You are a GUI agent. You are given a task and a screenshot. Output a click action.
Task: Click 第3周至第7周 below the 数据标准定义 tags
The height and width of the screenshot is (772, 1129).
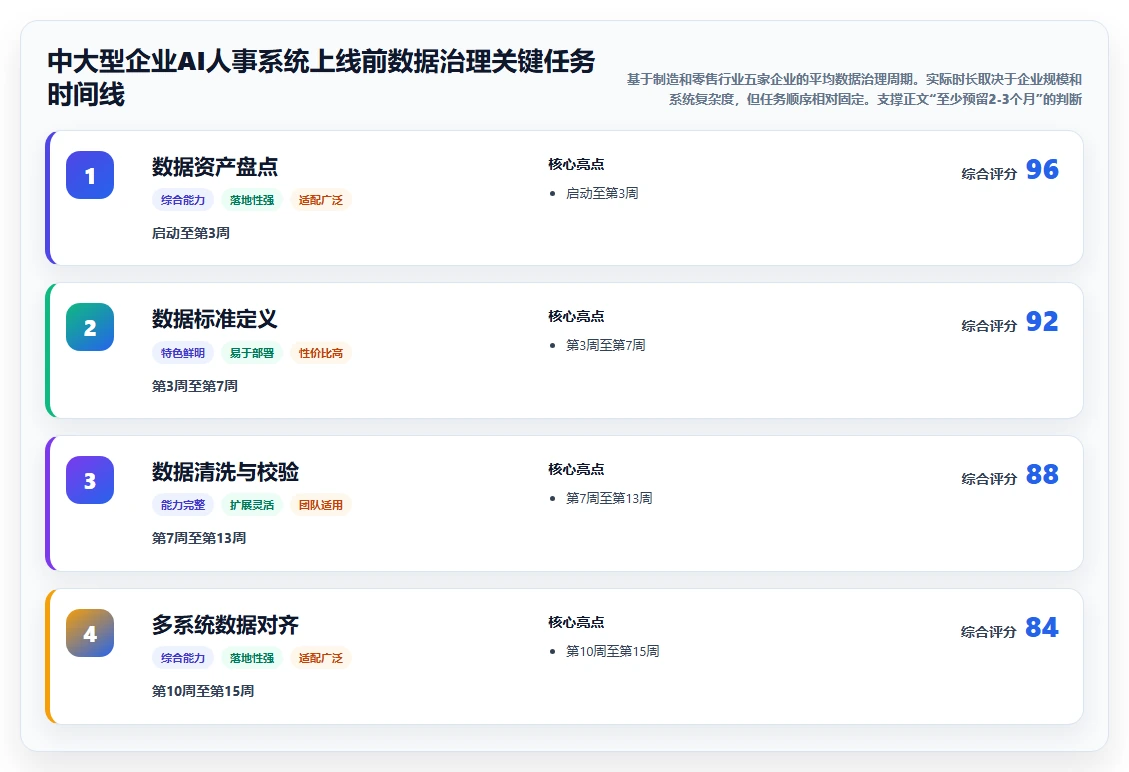click(194, 386)
